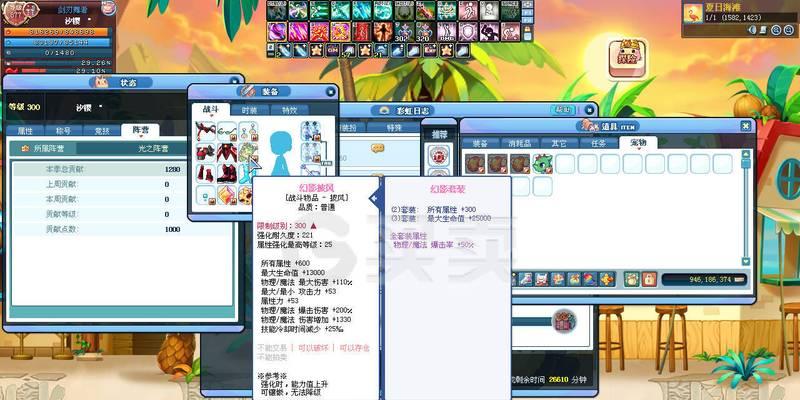Click the 所属阵营 label

(48, 148)
